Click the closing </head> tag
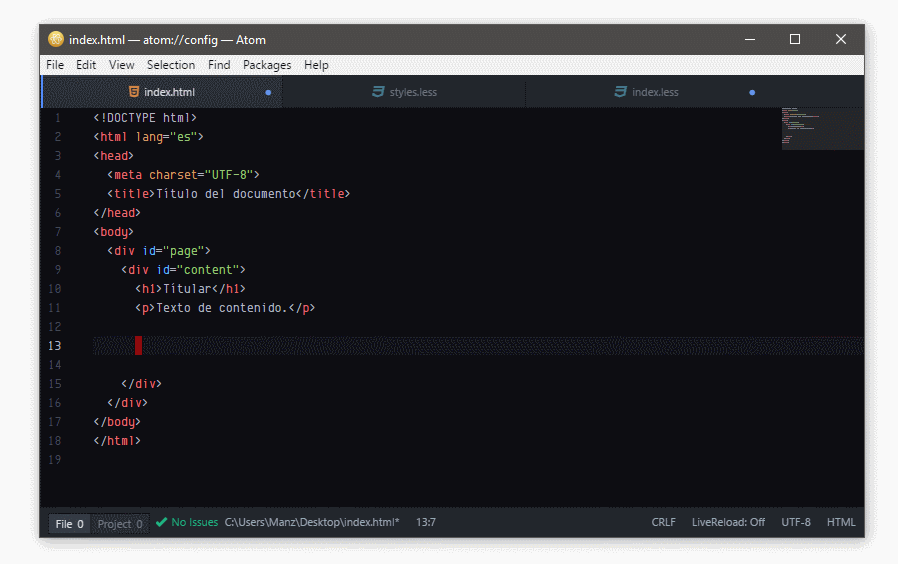The image size is (898, 564). tap(117, 213)
